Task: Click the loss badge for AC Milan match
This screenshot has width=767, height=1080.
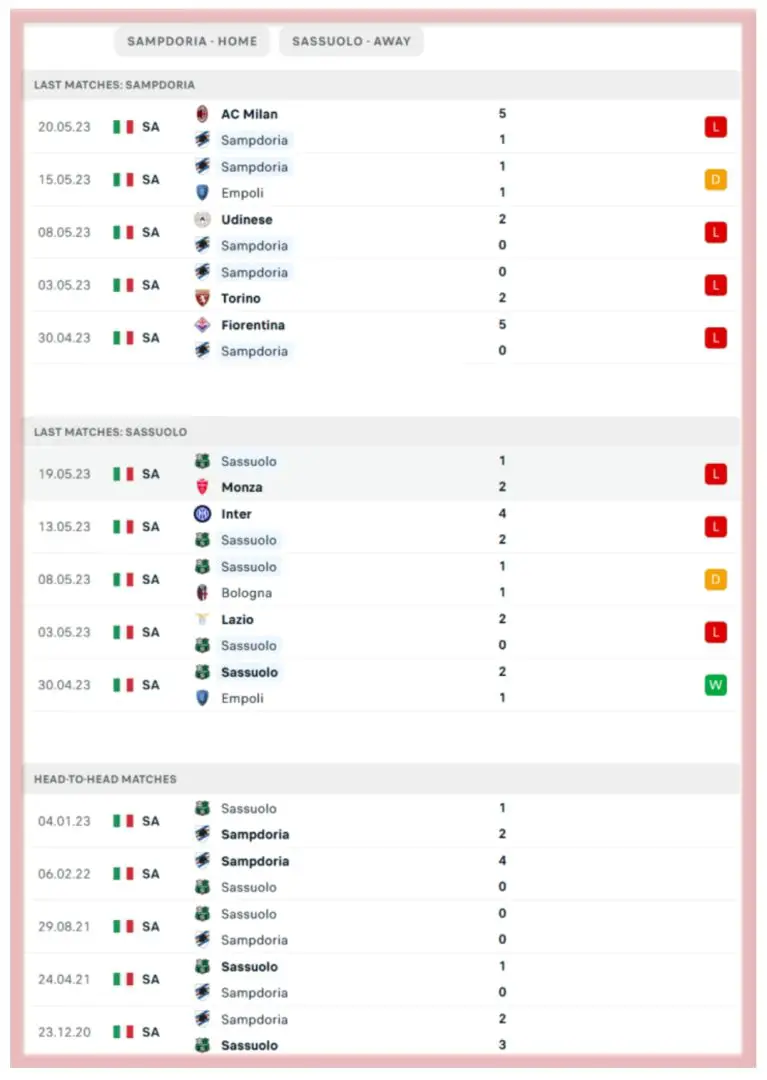Action: pos(715,127)
